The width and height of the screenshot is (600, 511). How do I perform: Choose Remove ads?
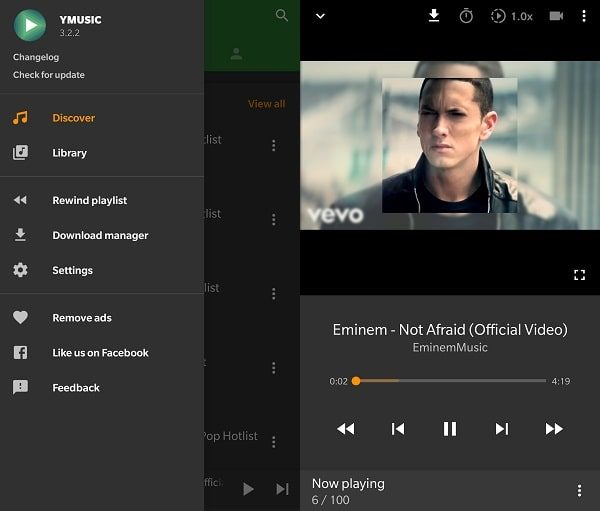[102, 318]
